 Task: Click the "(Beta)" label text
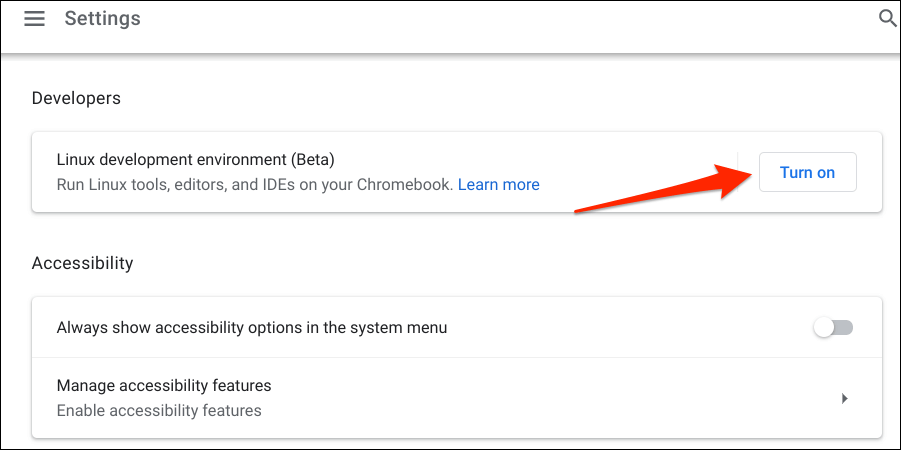312,160
